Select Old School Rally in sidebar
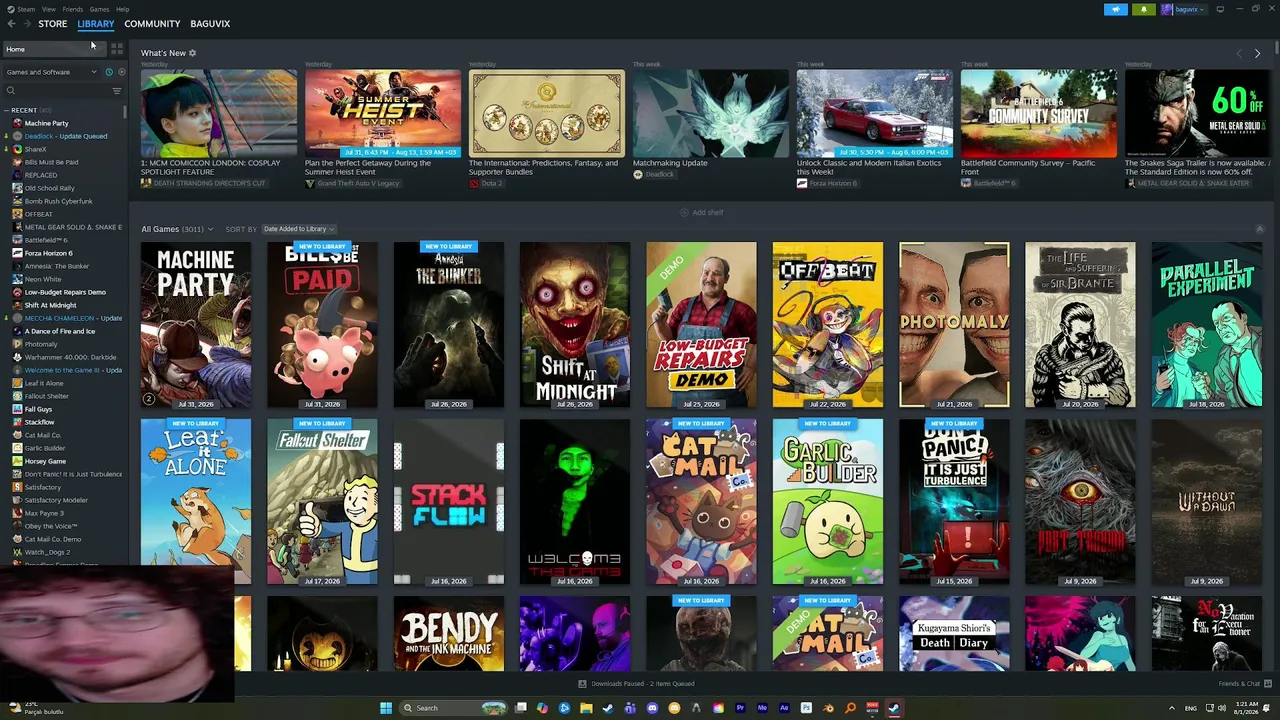The height and width of the screenshot is (720, 1280). coord(65,188)
